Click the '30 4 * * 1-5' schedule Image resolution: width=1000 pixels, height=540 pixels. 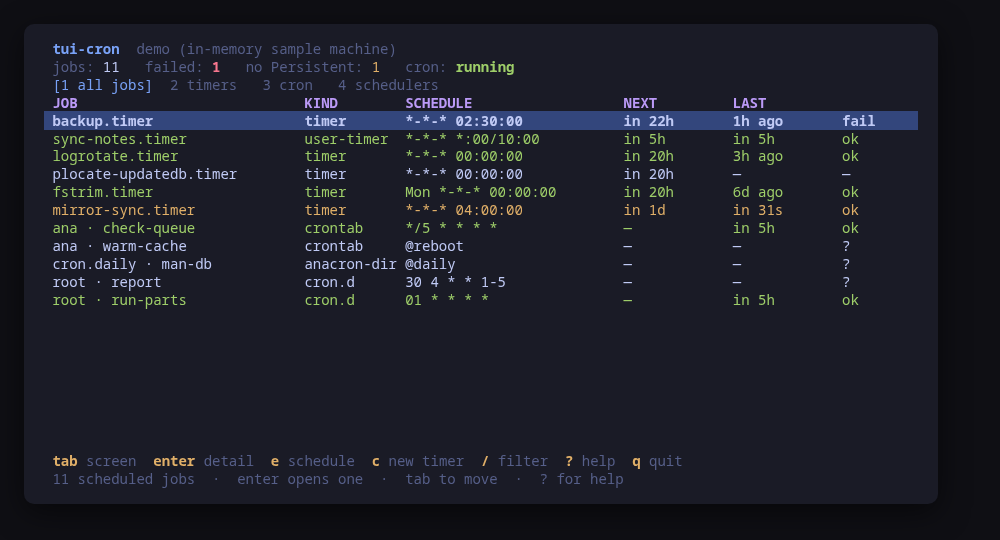pyautogui.click(x=455, y=282)
